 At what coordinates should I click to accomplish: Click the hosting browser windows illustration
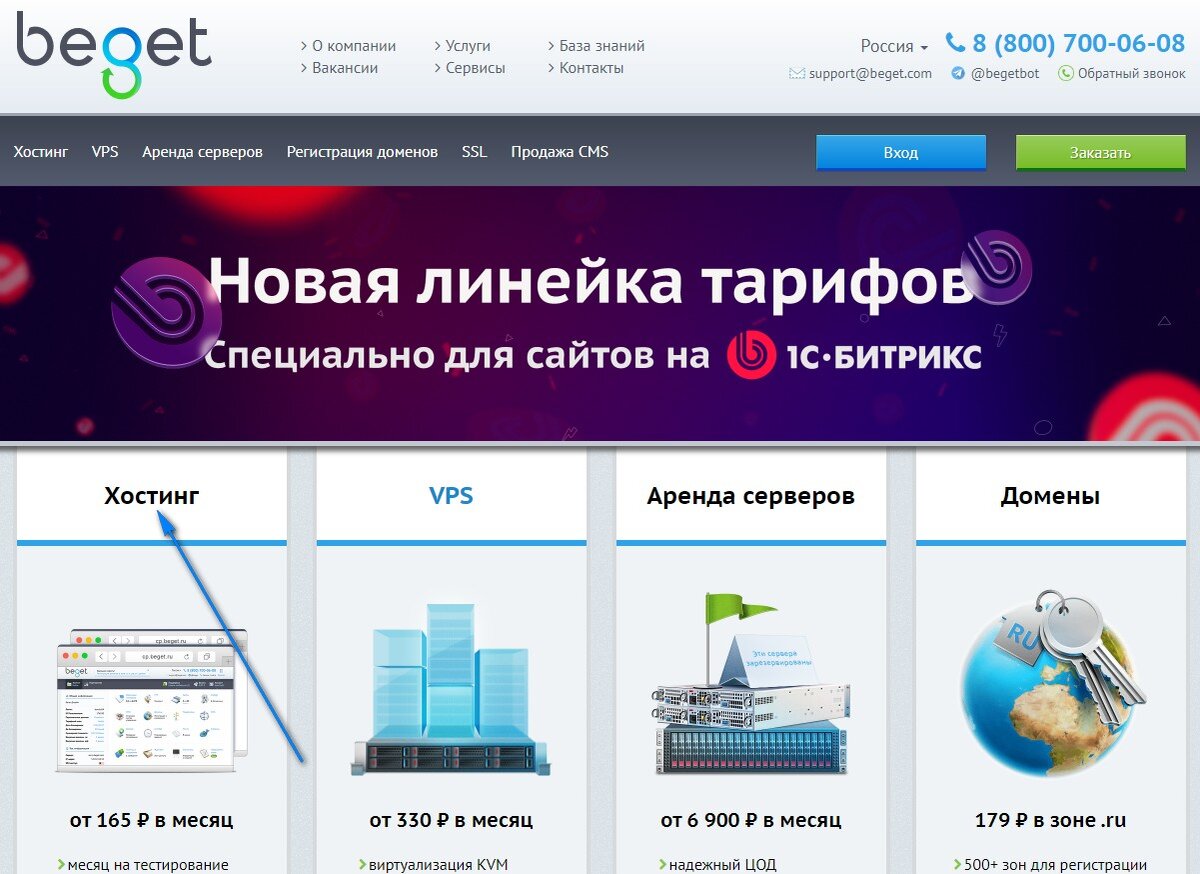pyautogui.click(x=151, y=700)
